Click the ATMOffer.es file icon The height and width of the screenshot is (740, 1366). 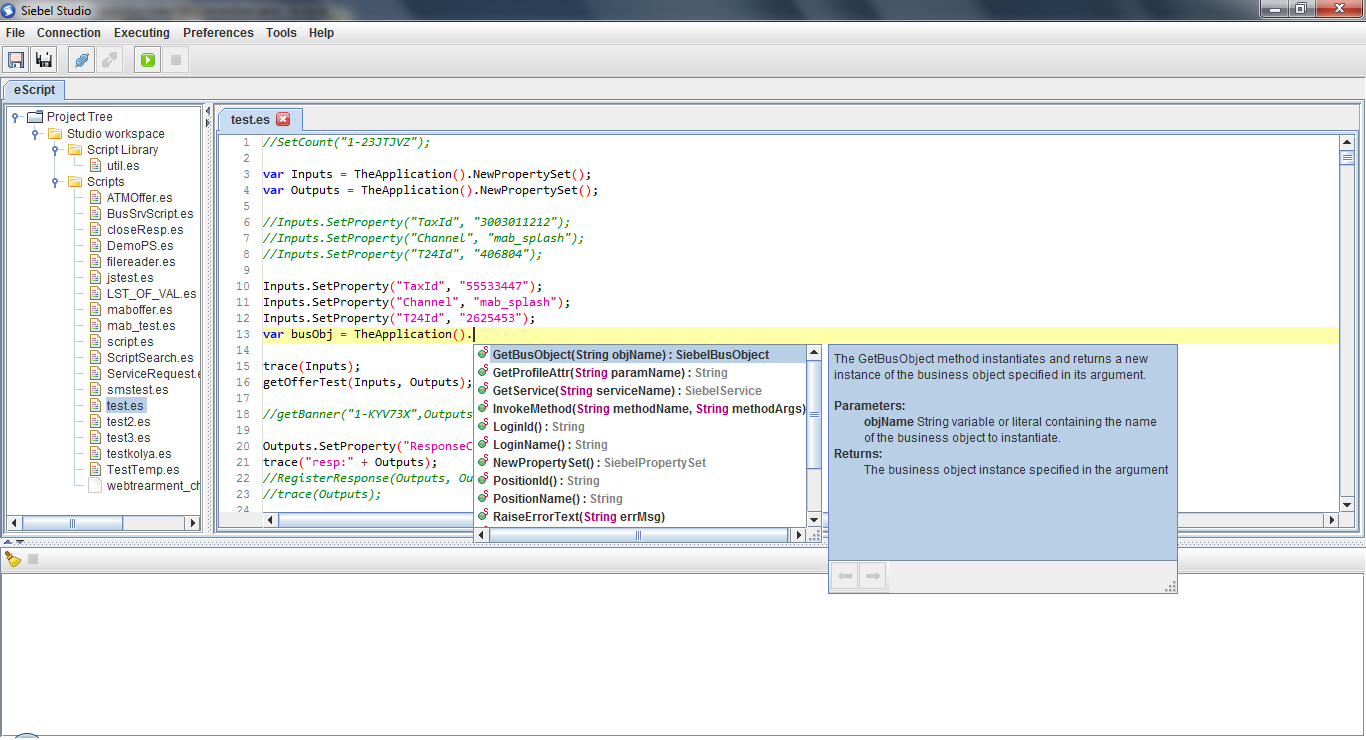point(96,197)
